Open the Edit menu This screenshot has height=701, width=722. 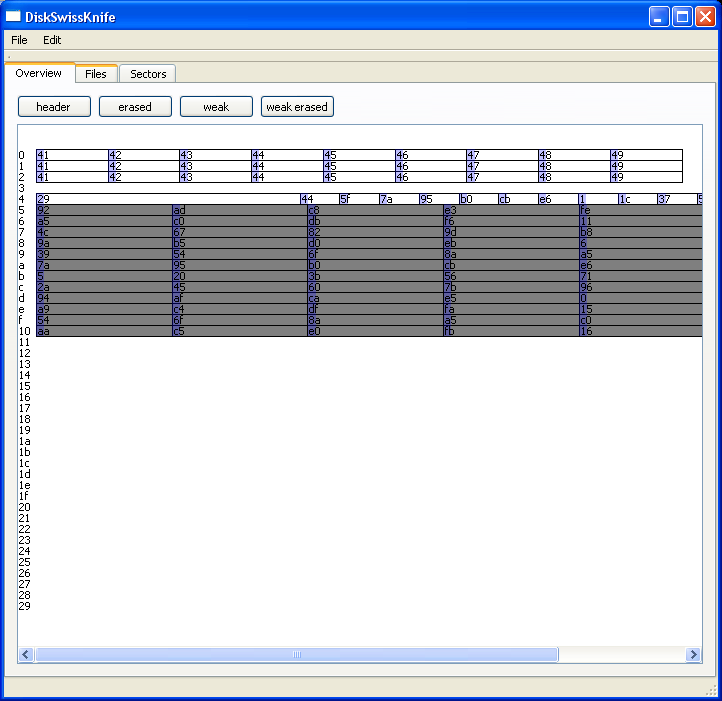[52, 40]
